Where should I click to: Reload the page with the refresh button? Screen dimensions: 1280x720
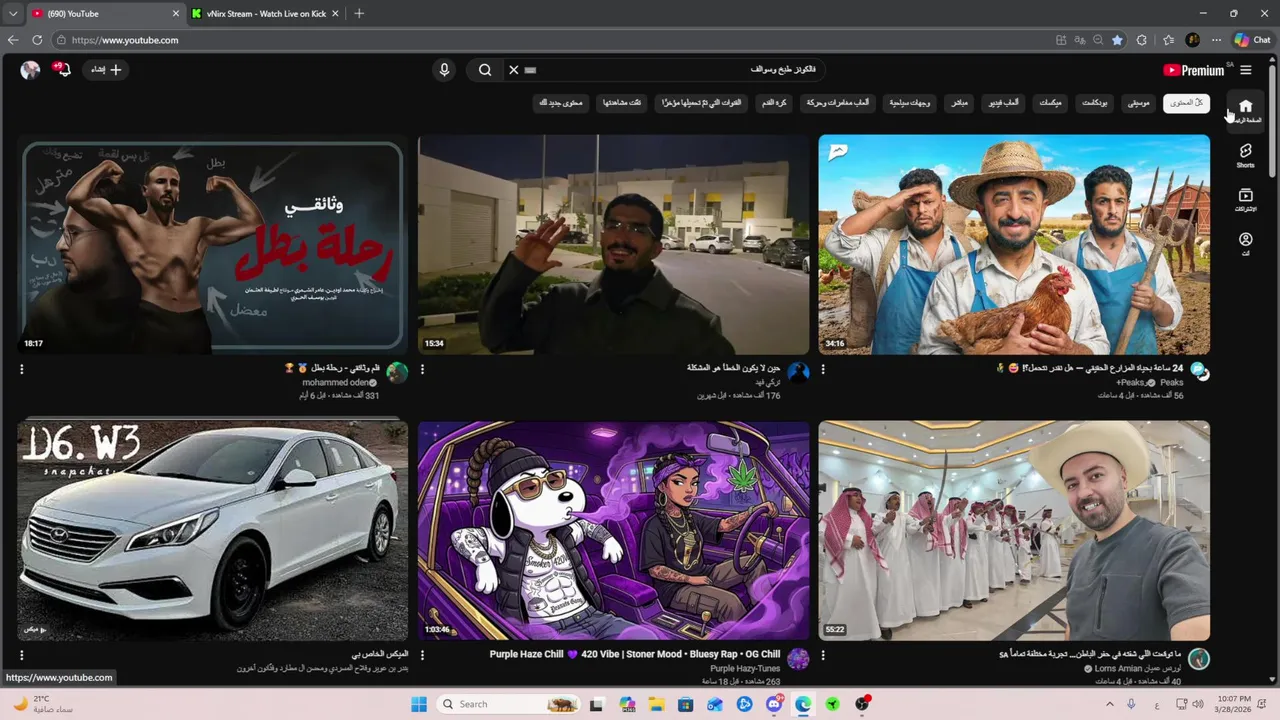point(37,40)
